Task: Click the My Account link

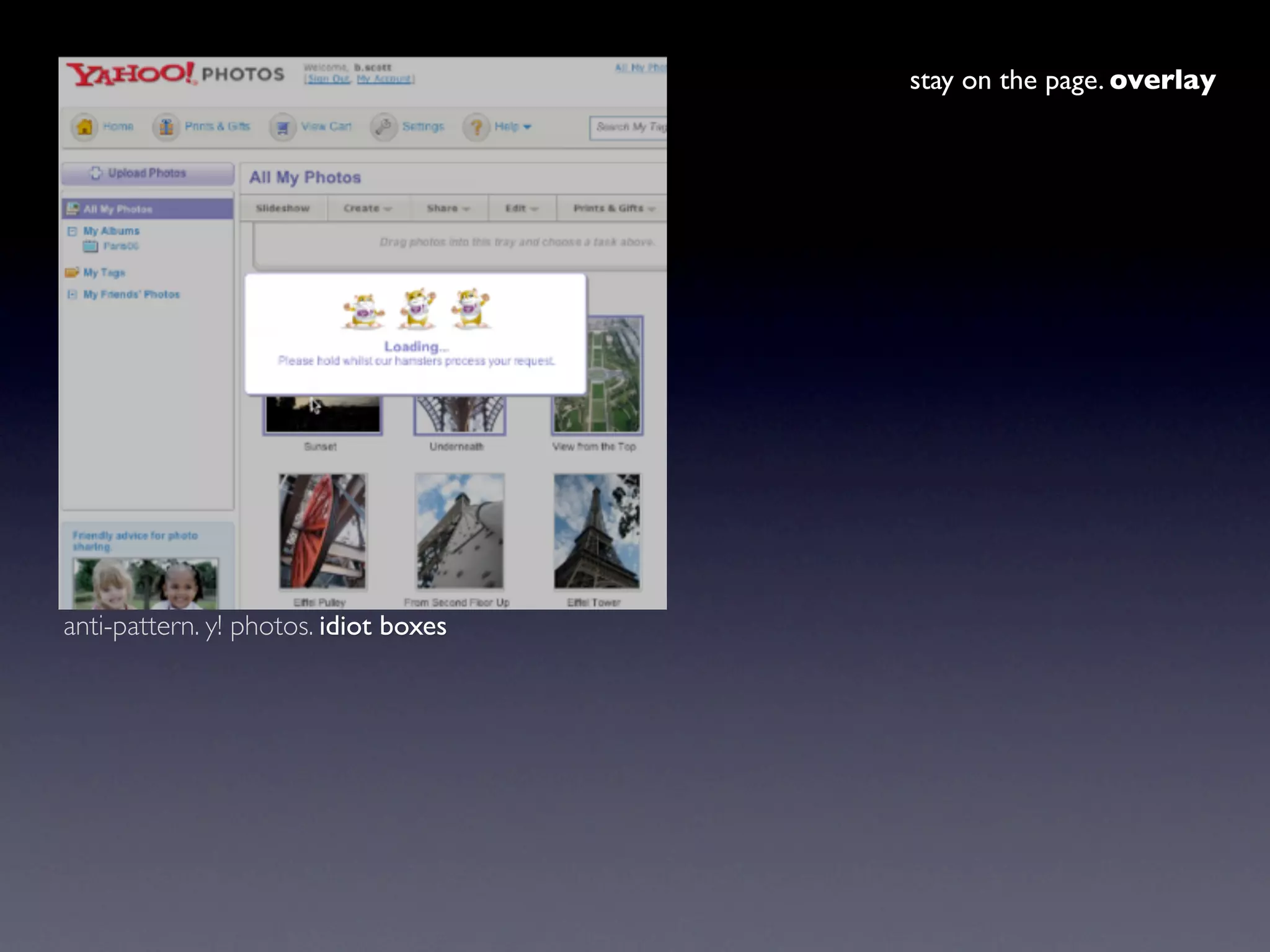Action: tap(384, 79)
